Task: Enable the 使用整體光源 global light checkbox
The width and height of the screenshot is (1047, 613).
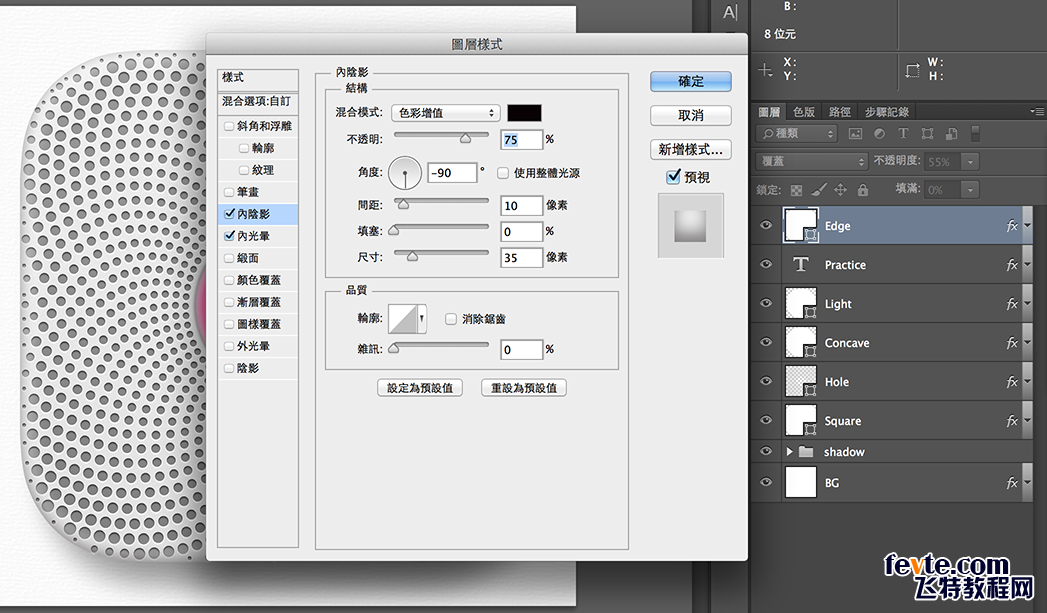Action: 503,173
